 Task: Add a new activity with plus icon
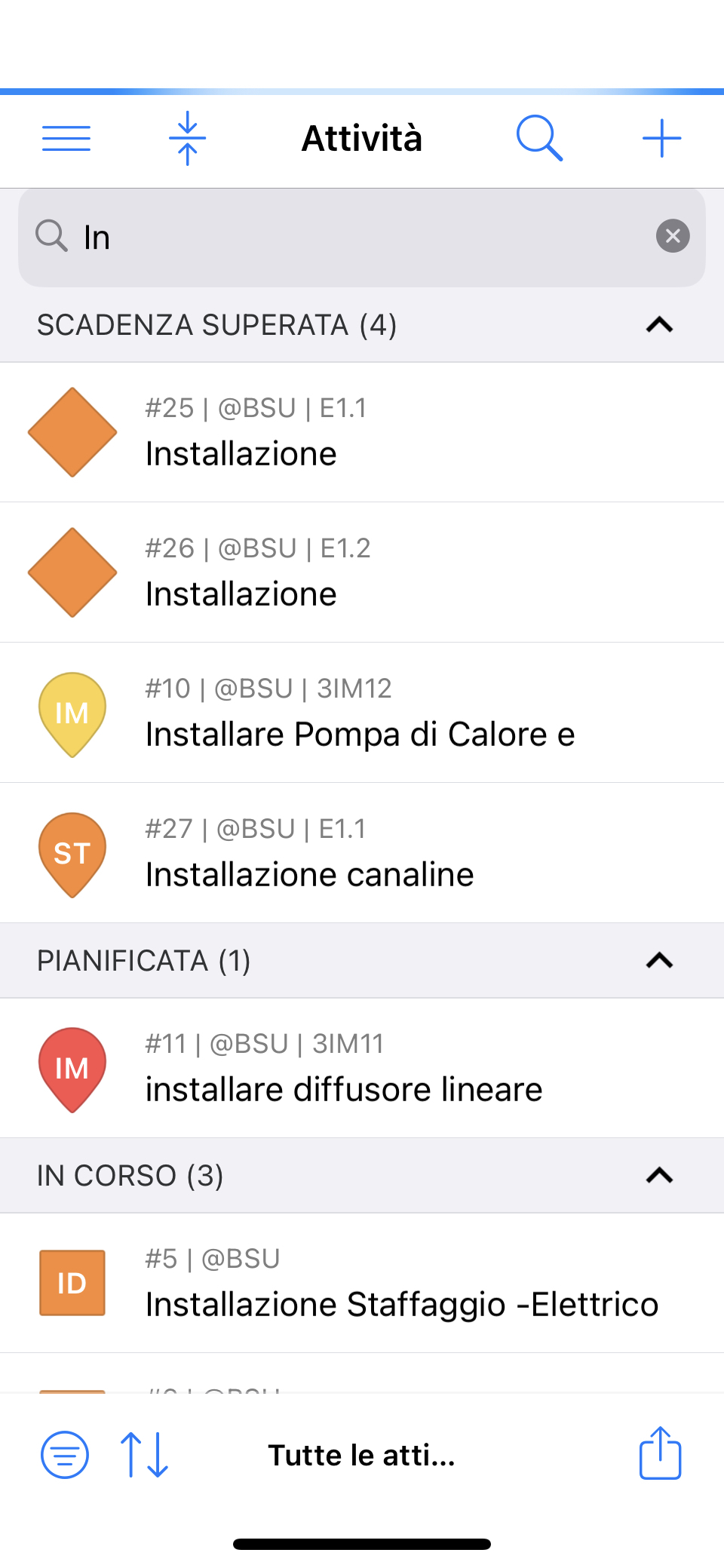click(x=662, y=139)
